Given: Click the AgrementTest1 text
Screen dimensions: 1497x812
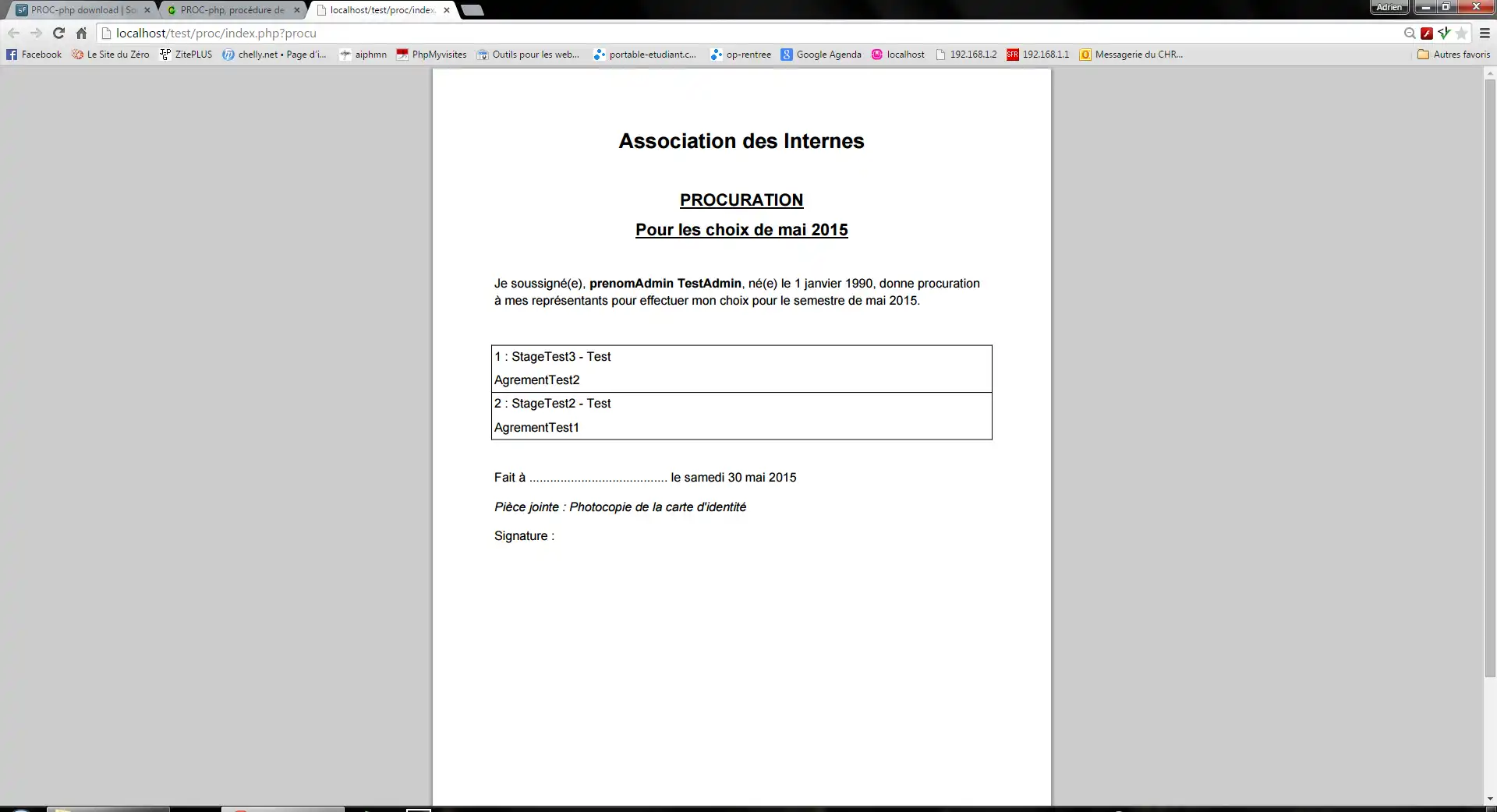Looking at the screenshot, I should [537, 428].
